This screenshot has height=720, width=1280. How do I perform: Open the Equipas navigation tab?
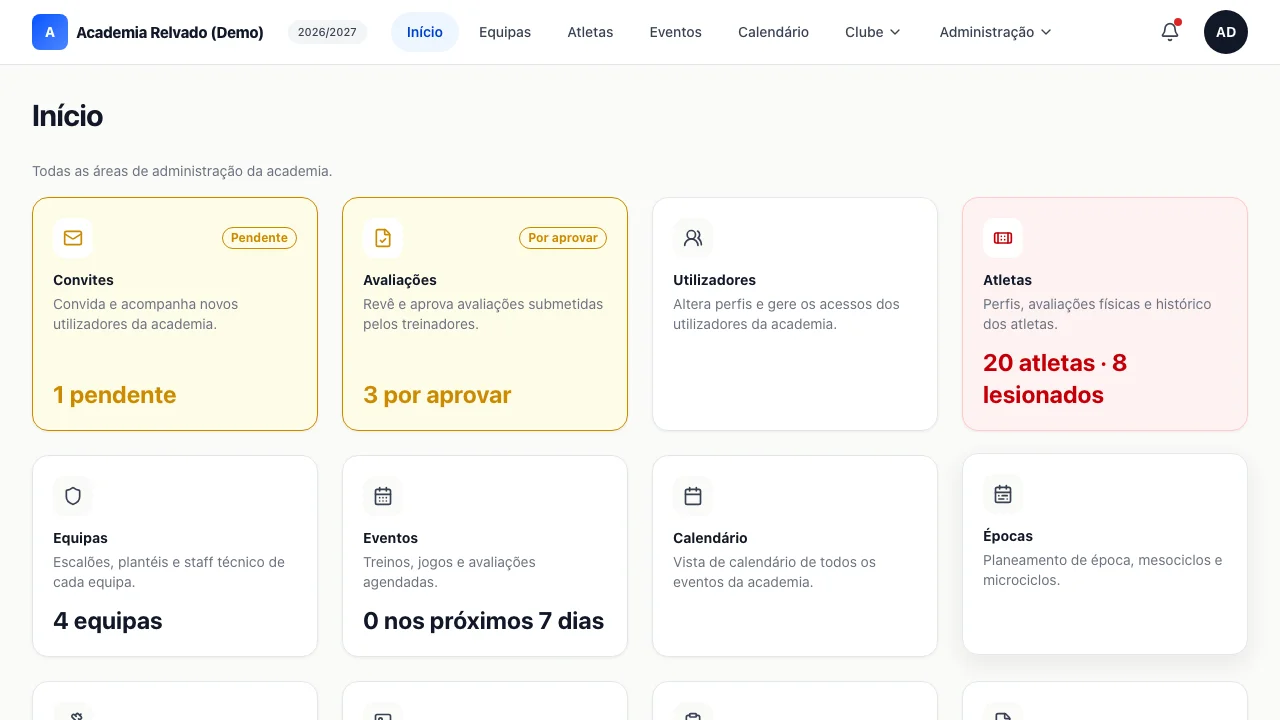click(x=505, y=32)
